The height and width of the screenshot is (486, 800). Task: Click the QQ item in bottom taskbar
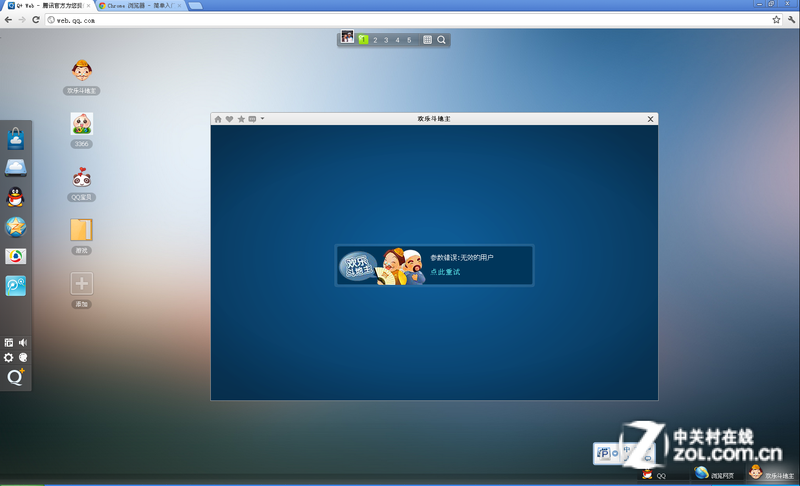click(x=655, y=475)
